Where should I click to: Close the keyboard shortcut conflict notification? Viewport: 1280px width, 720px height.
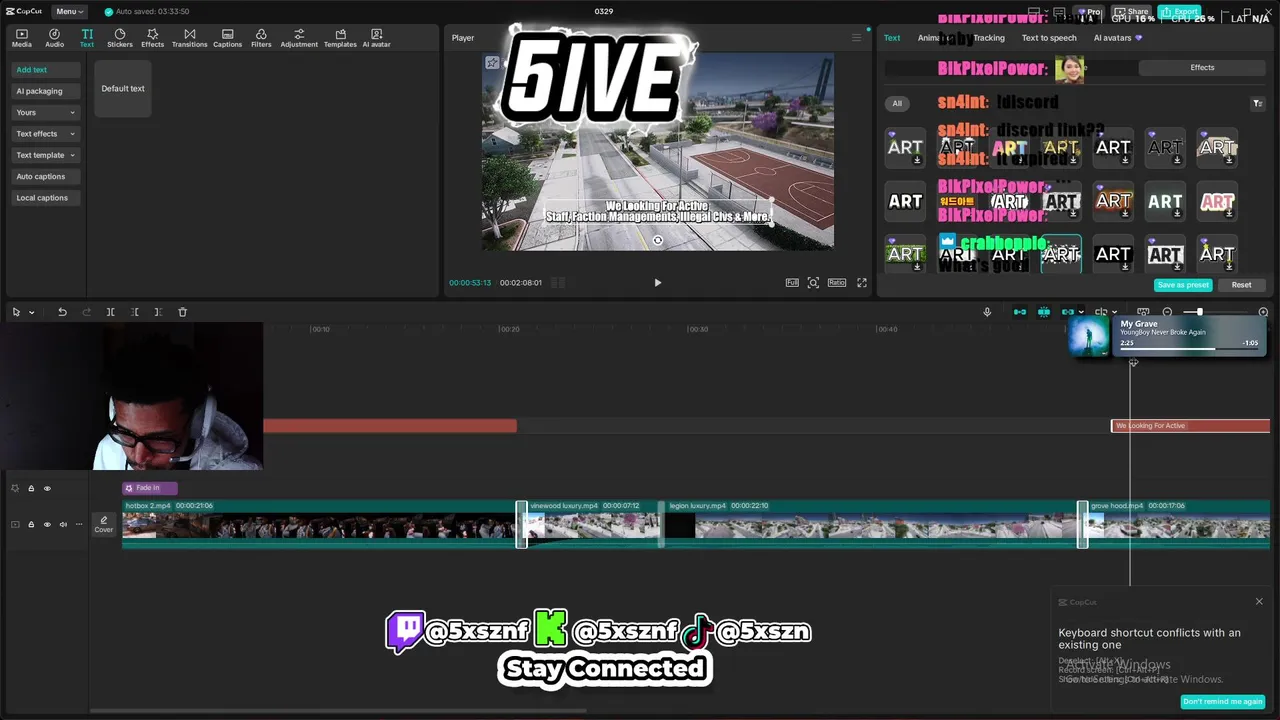click(x=1259, y=601)
